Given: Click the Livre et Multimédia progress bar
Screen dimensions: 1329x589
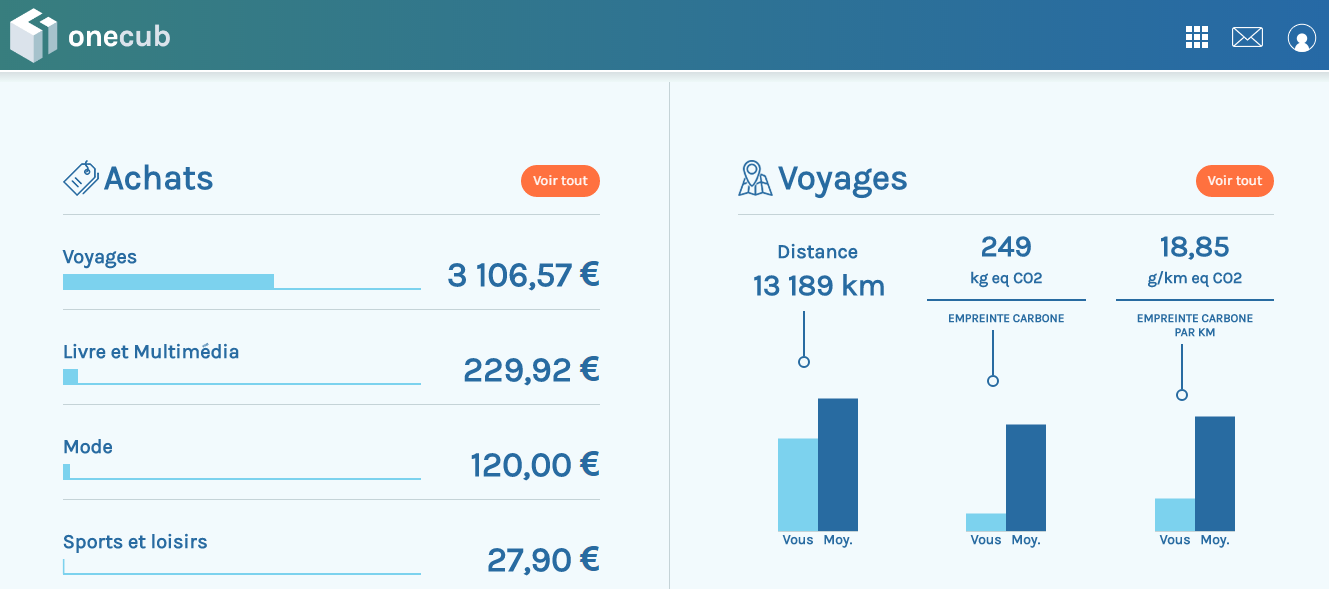Looking at the screenshot, I should [241, 377].
